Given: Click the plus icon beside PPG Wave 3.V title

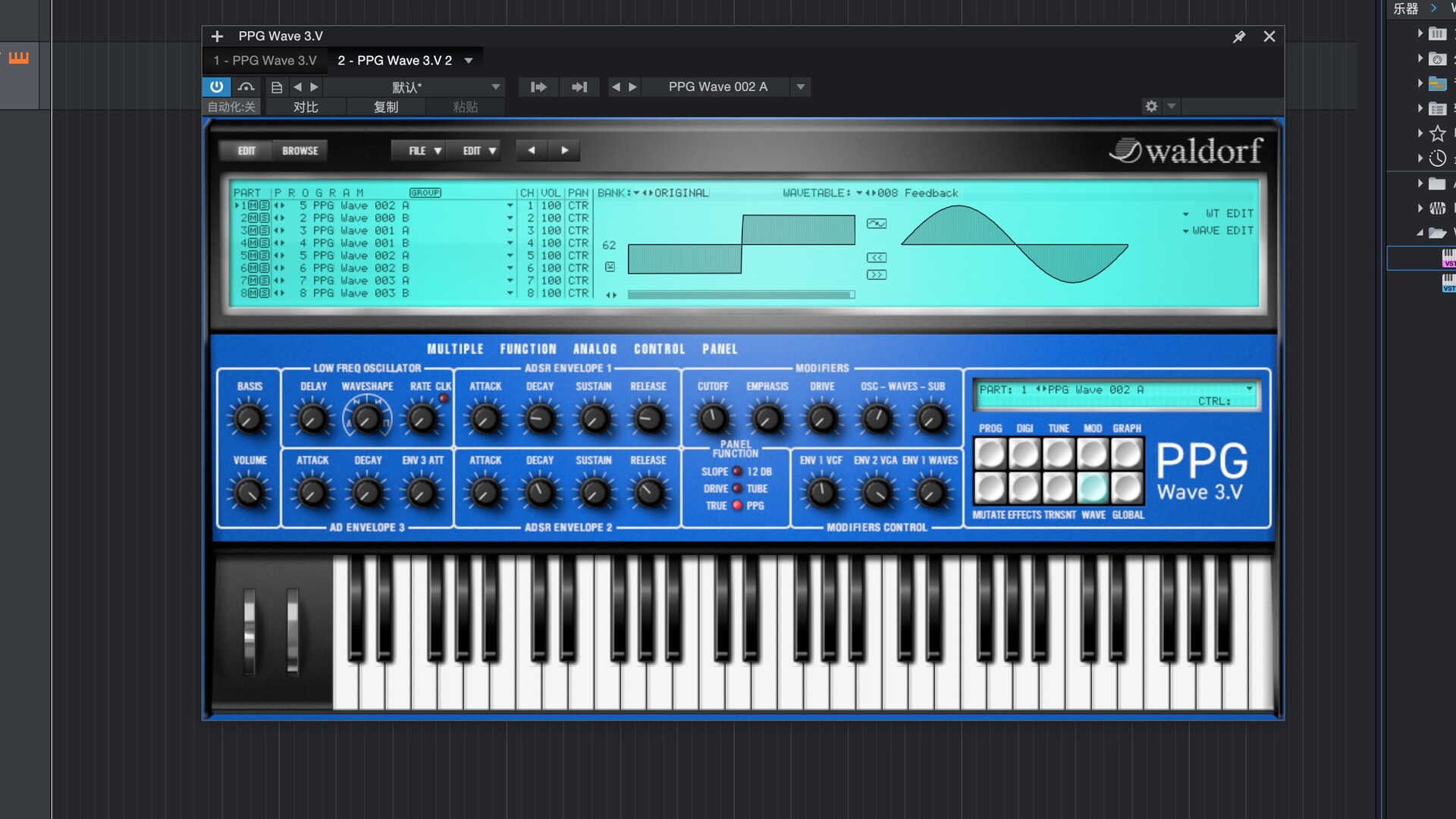Looking at the screenshot, I should 217,36.
